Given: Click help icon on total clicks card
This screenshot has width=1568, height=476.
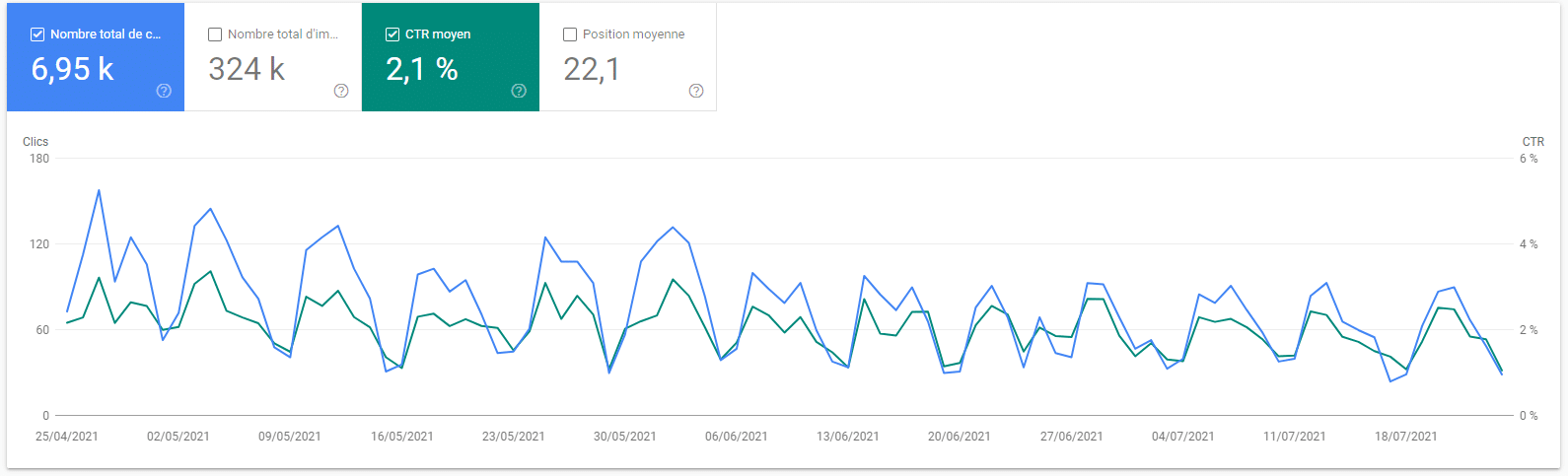Looking at the screenshot, I should pos(164,91).
